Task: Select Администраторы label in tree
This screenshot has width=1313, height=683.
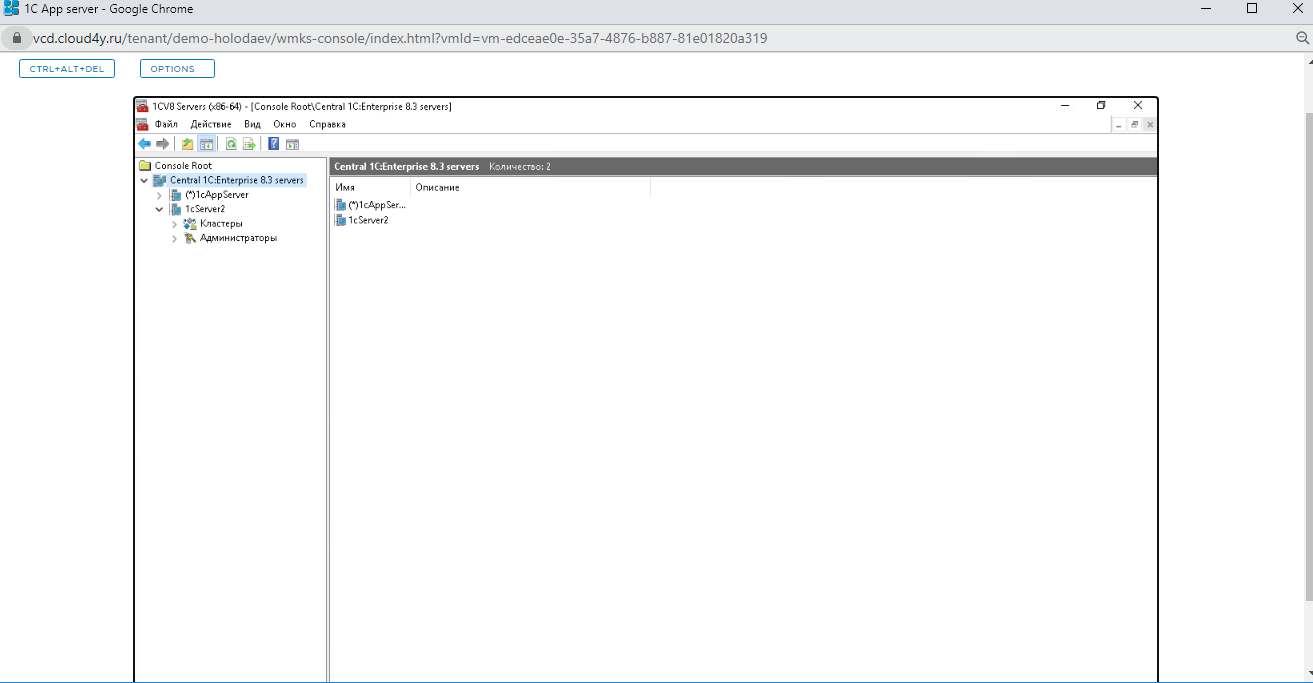Action: tap(238, 239)
